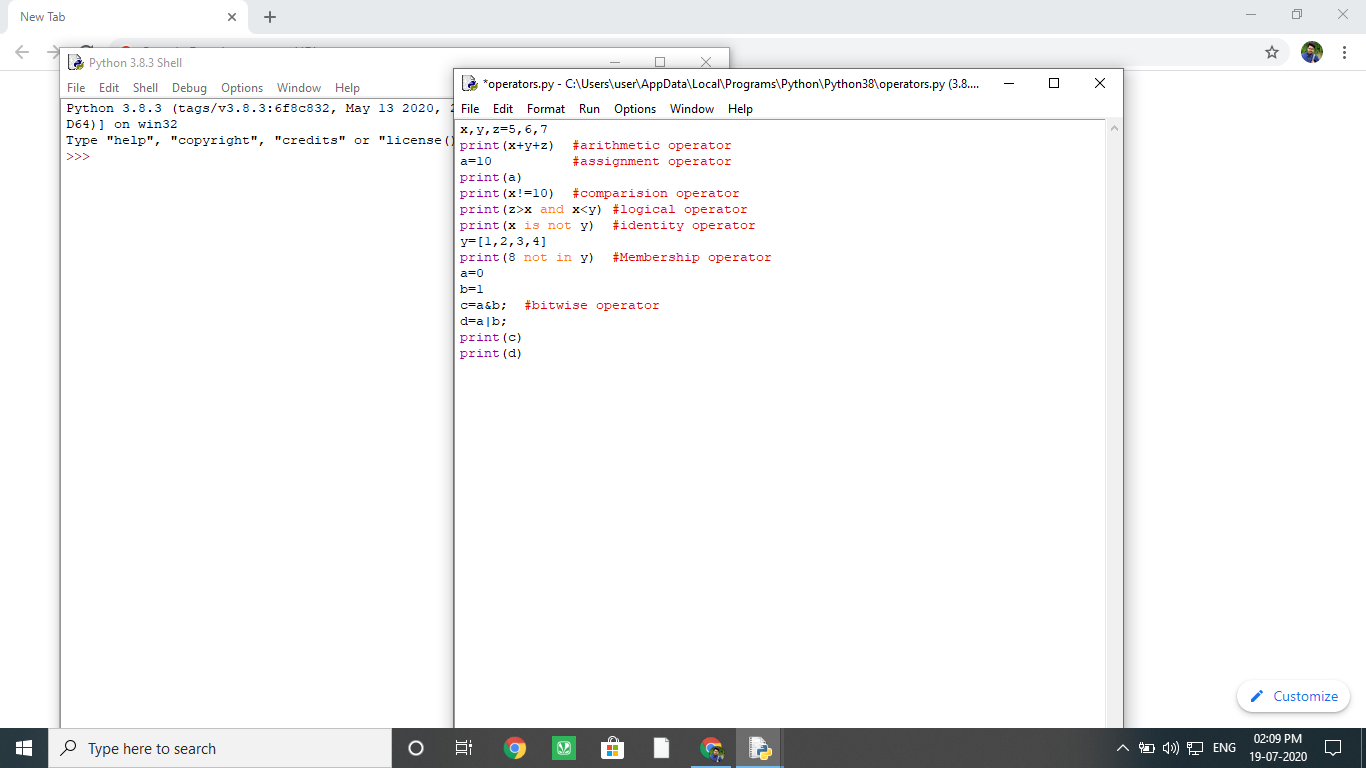Click the Windows Start button
Screen dimensions: 1366x768
point(24,748)
